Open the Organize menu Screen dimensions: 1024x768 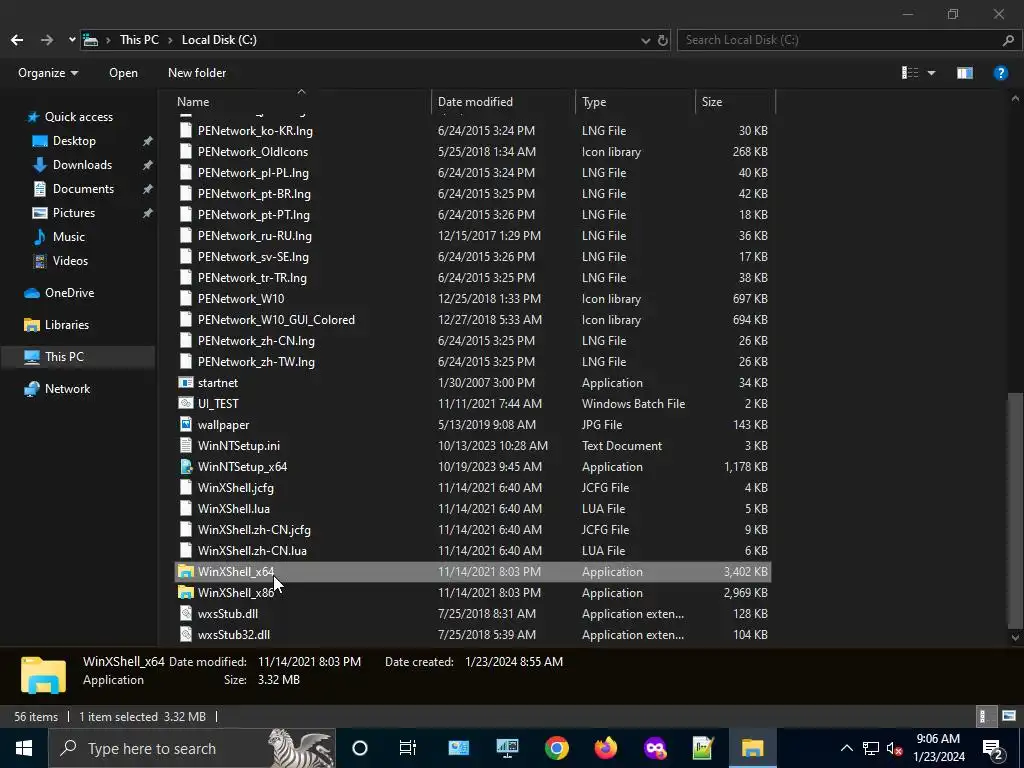(48, 72)
